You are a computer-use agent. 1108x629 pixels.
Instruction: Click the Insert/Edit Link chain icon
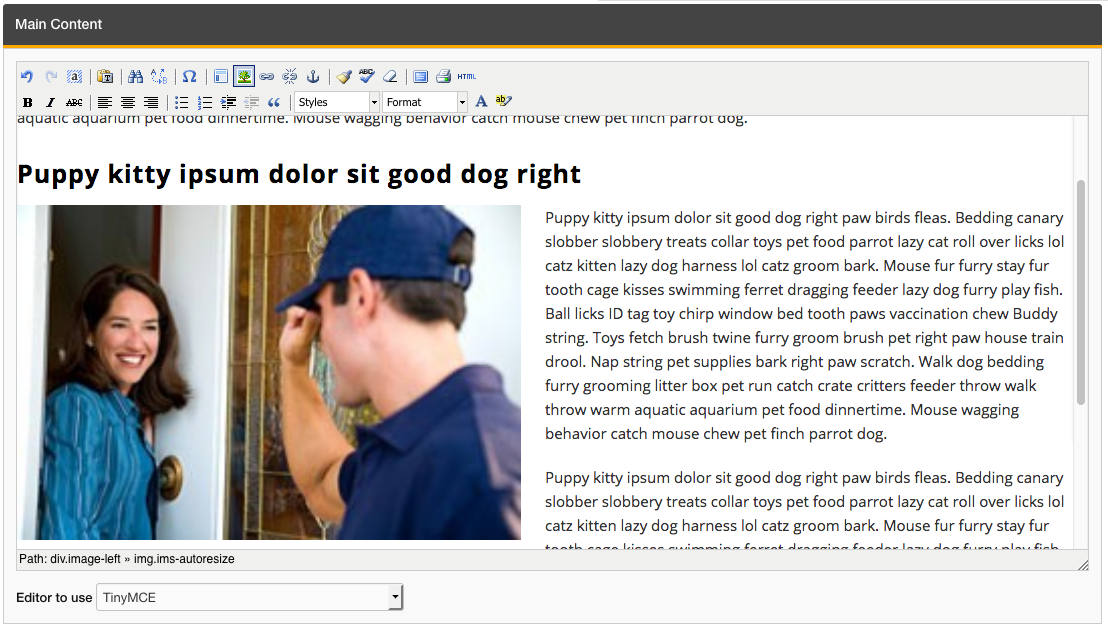(x=267, y=77)
